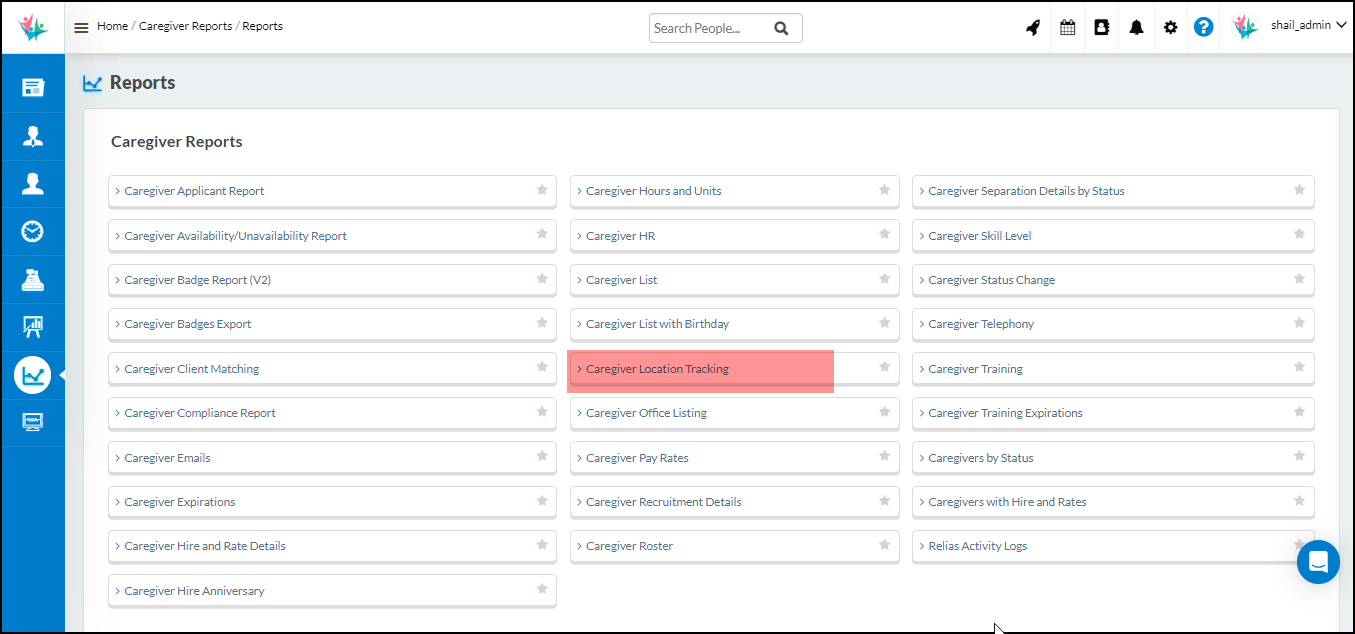Star the Caregiver Training report
This screenshot has width=1355, height=634.
pyautogui.click(x=1298, y=367)
